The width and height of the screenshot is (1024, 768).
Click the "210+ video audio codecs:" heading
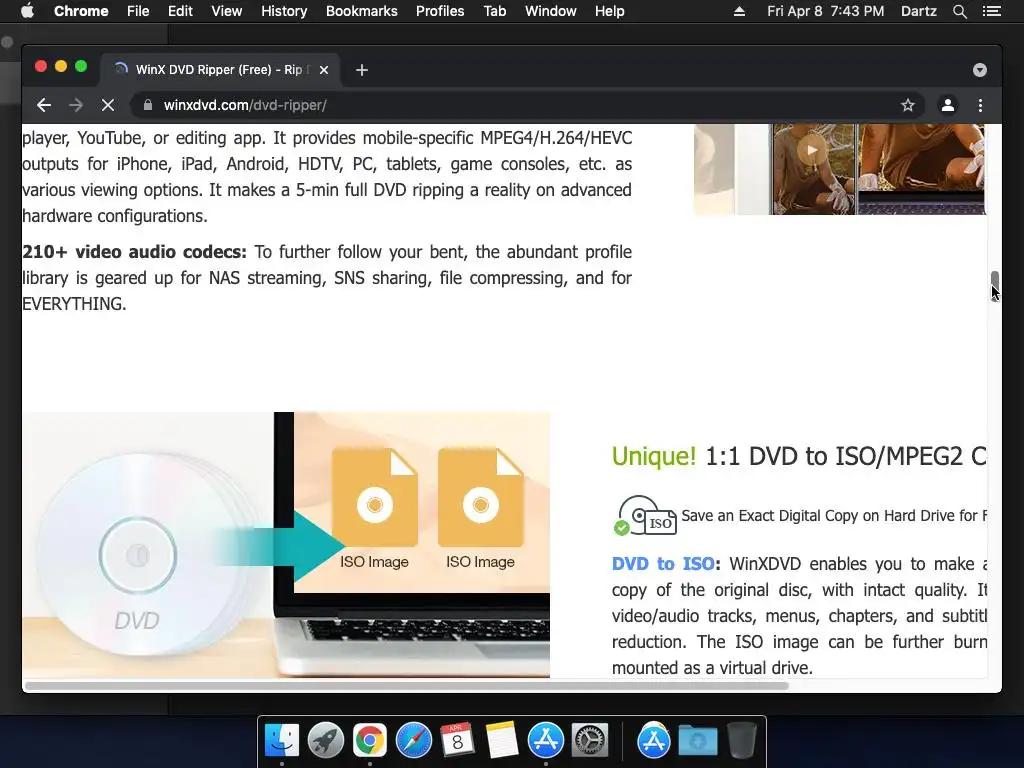(x=135, y=252)
